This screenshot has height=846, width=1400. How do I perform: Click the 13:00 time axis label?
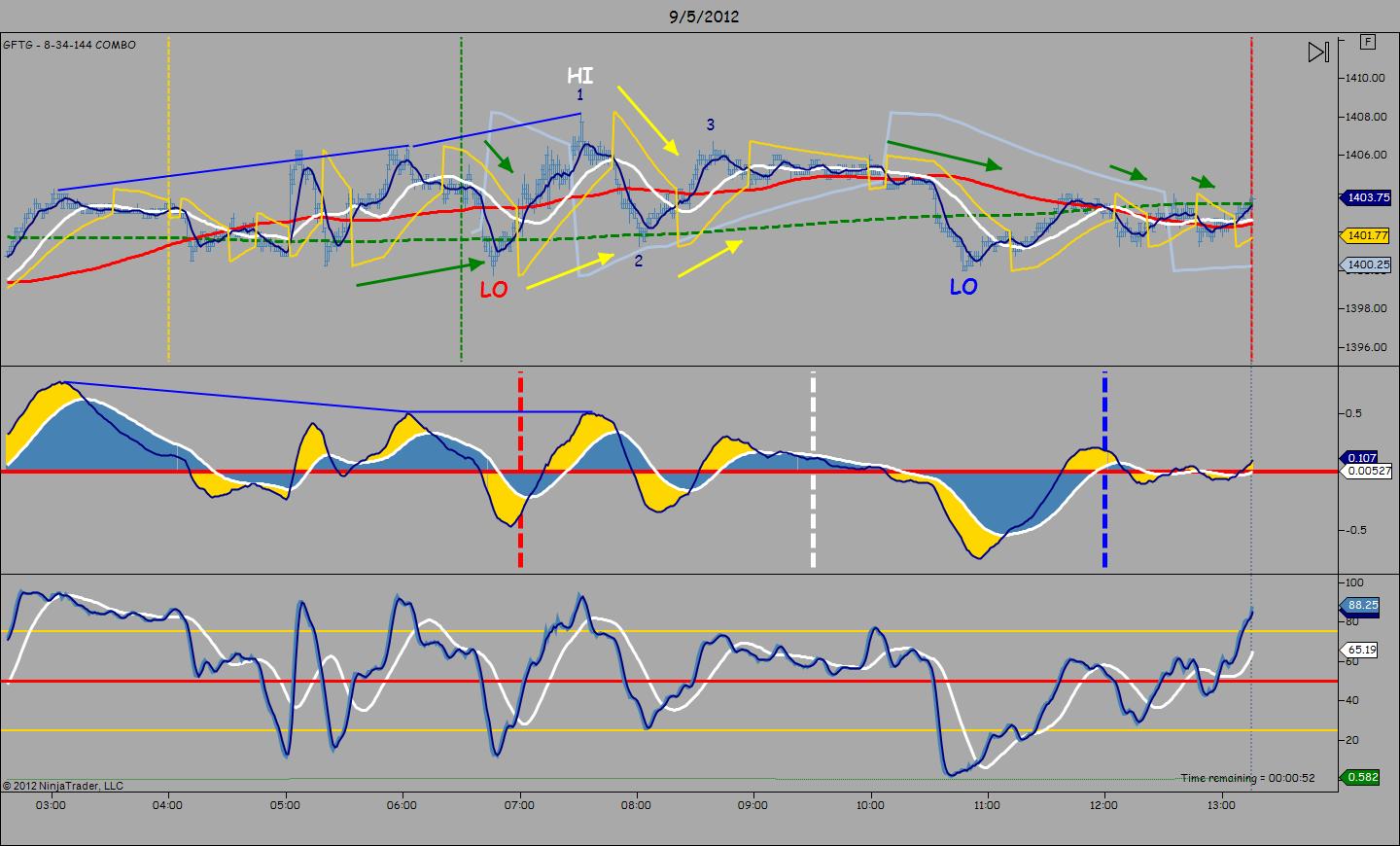click(x=1221, y=805)
